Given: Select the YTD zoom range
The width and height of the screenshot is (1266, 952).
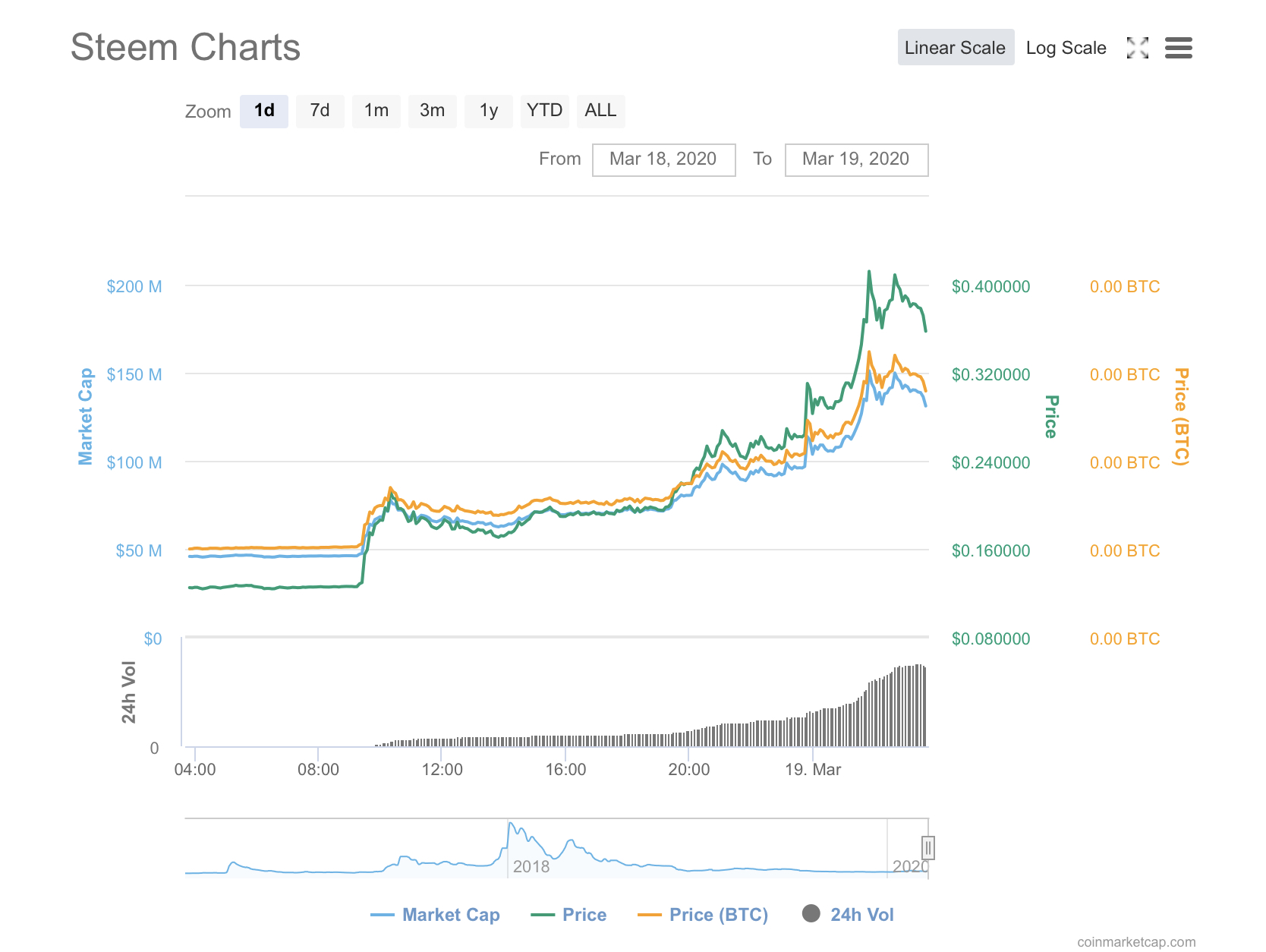Looking at the screenshot, I should point(545,111).
